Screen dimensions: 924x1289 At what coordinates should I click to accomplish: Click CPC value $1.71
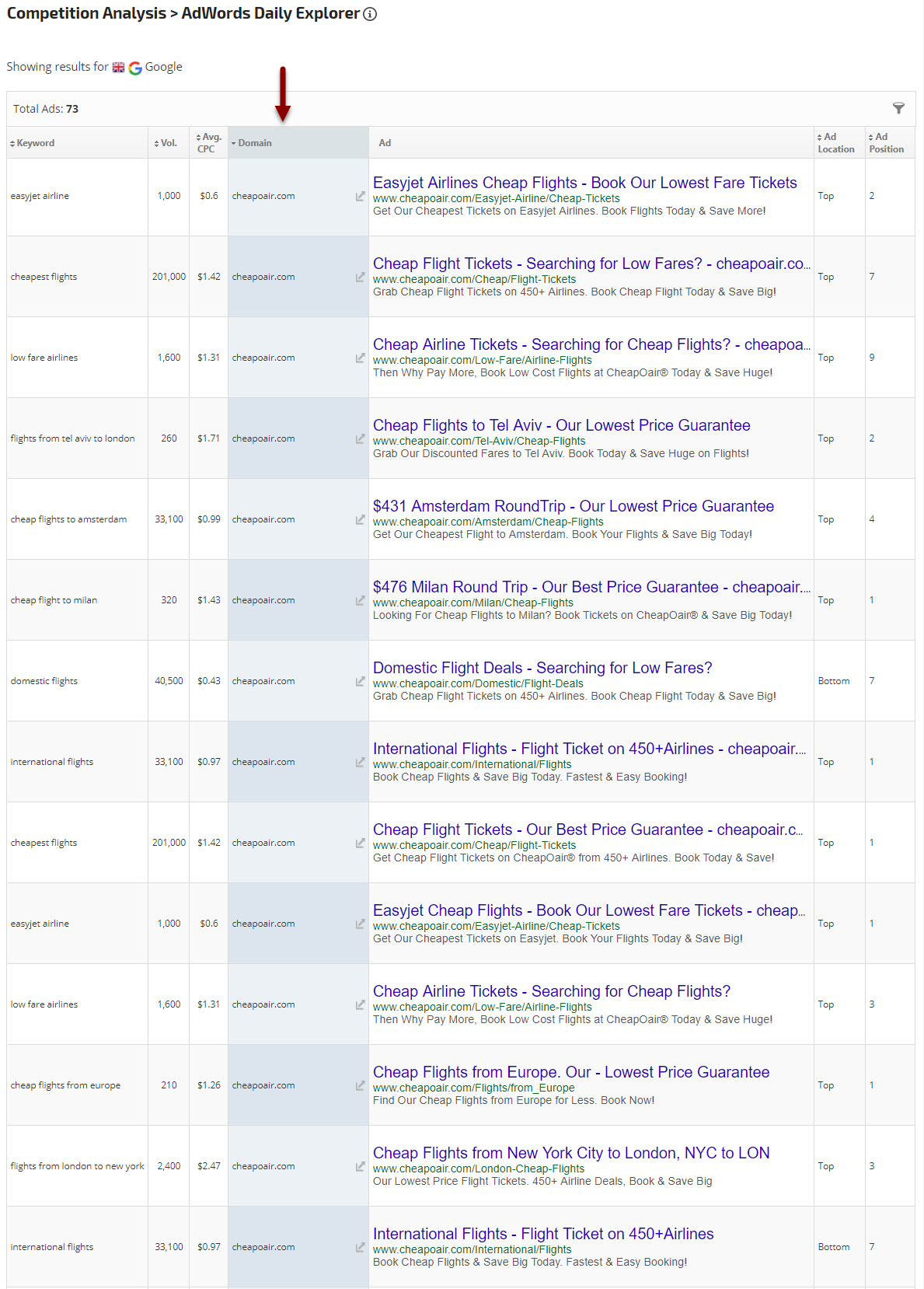click(209, 438)
